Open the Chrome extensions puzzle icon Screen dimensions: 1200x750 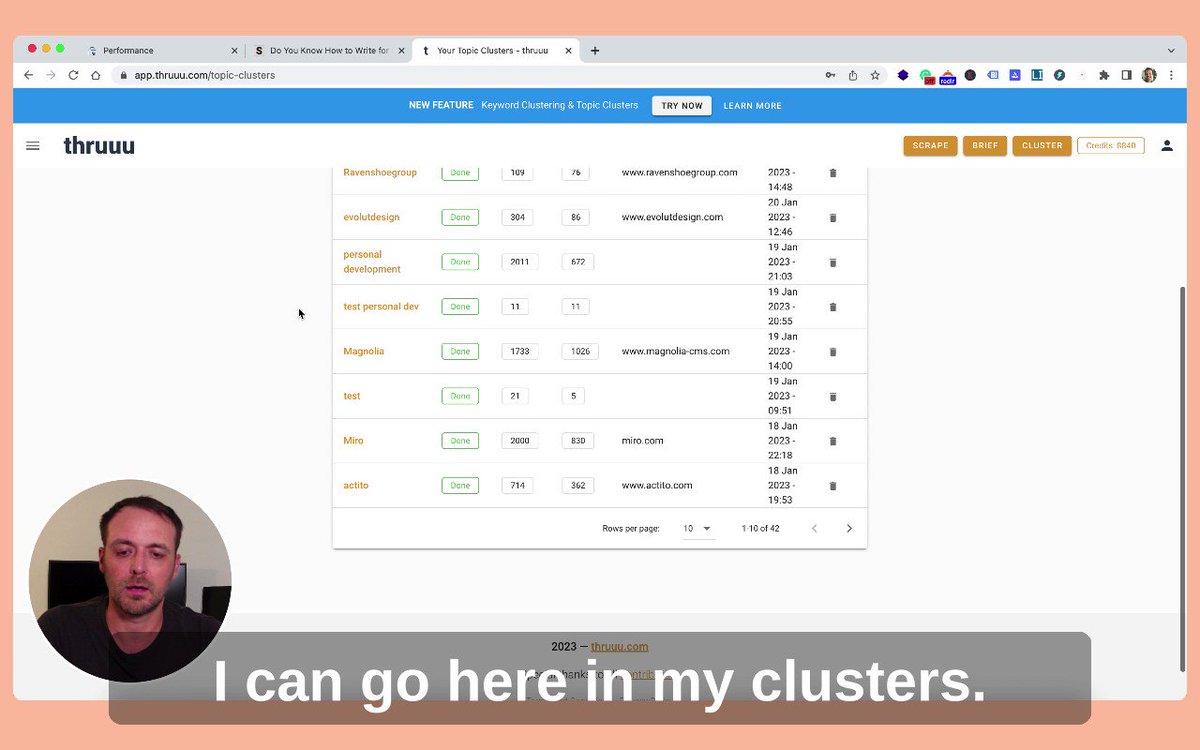click(1104, 75)
